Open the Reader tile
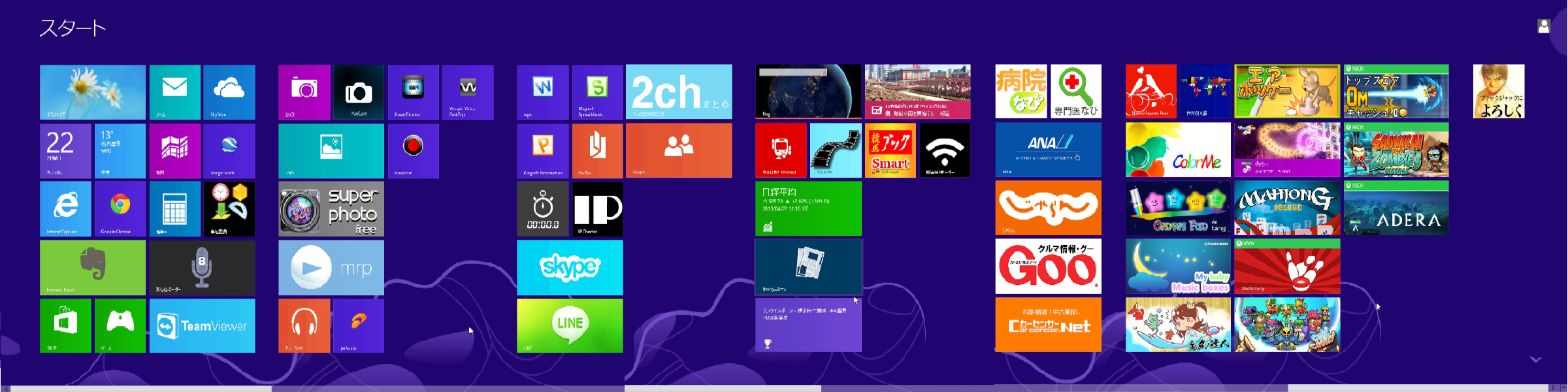This screenshot has width=1568, height=392. click(597, 151)
